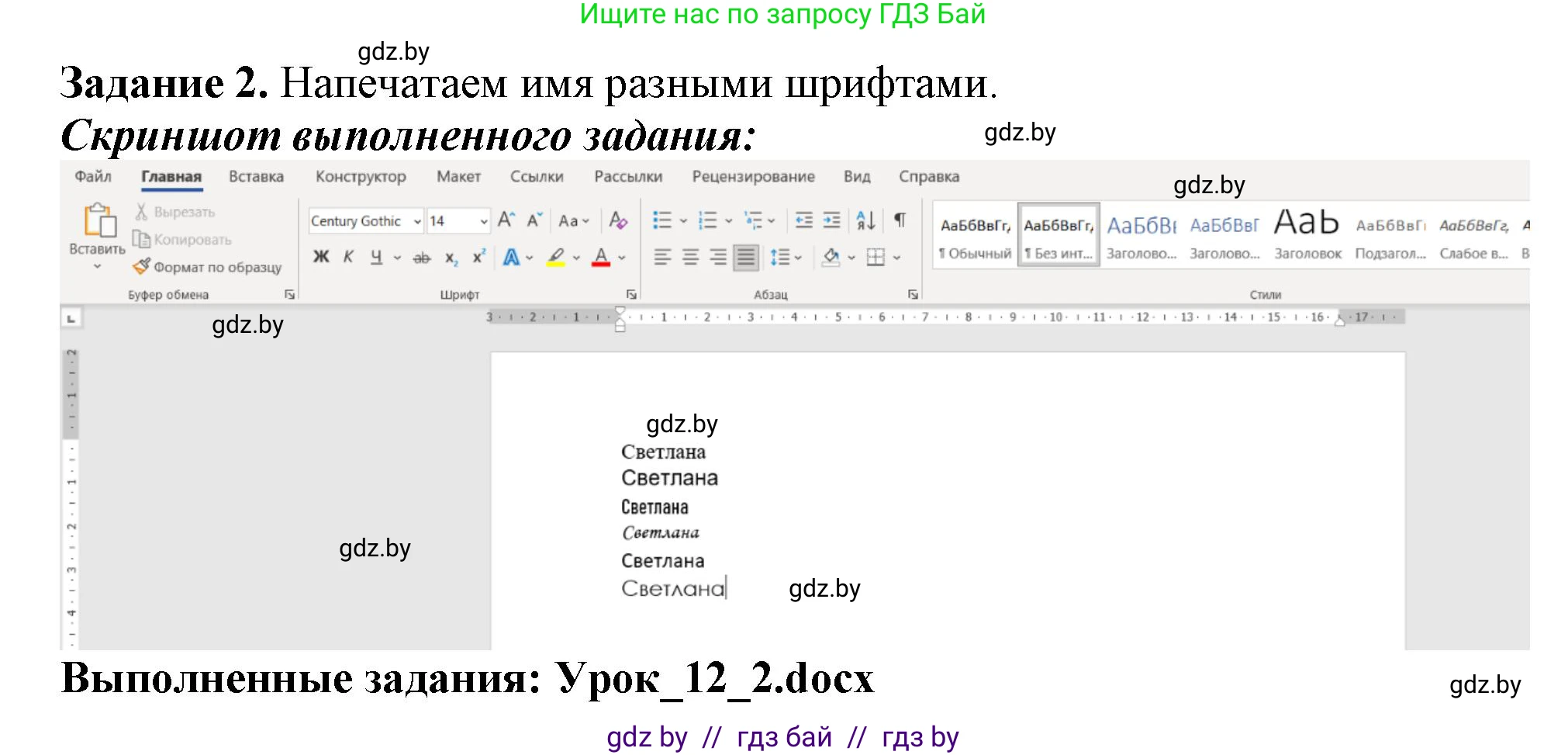
Task: Click the first-line indent marker on ruler
Action: point(620,312)
